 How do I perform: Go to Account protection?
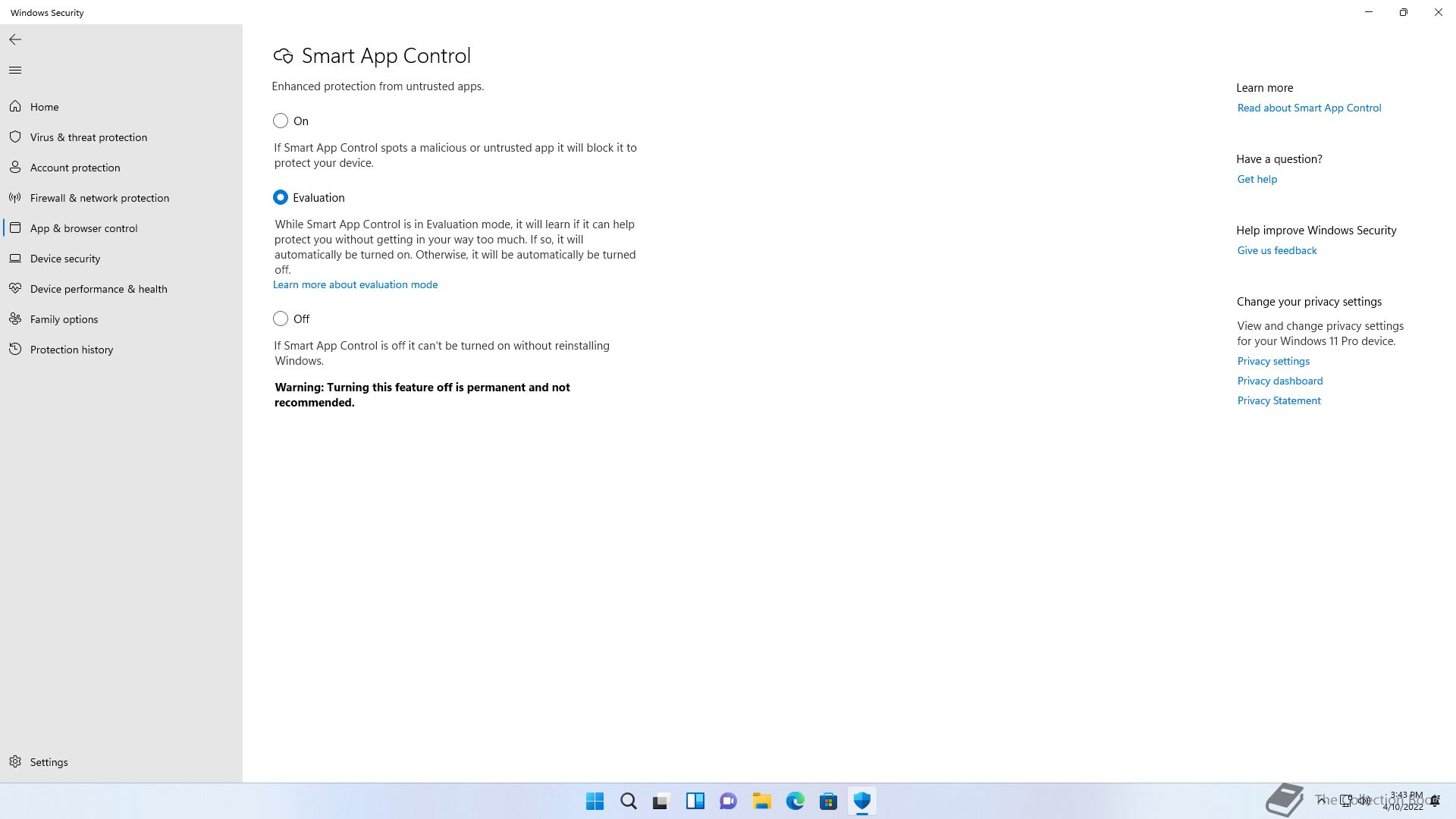click(x=121, y=168)
